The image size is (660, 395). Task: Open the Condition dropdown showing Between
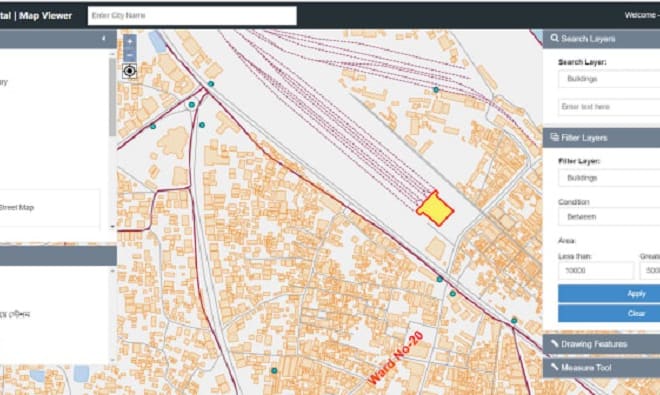point(609,217)
